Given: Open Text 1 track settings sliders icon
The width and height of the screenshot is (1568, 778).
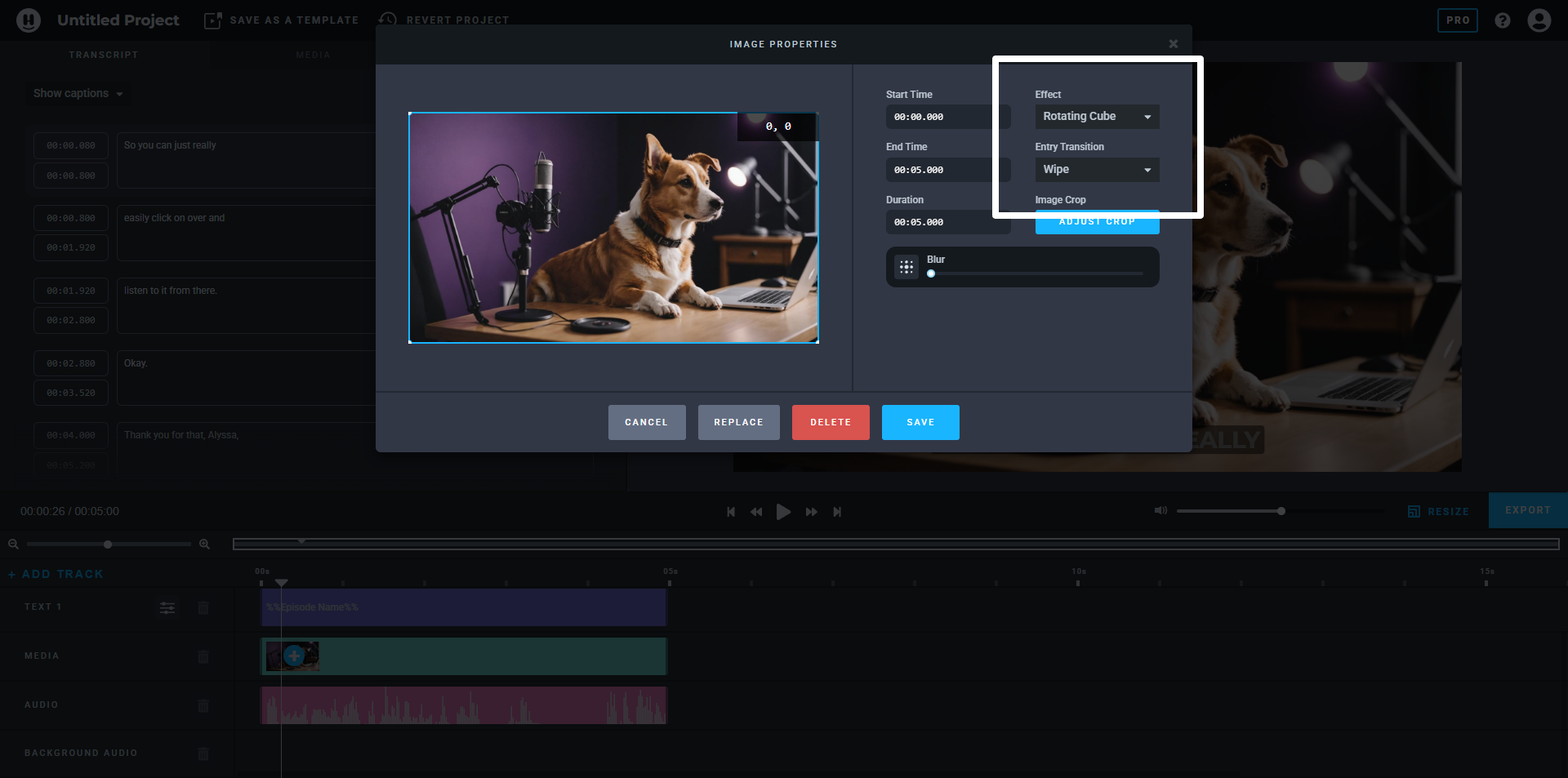Looking at the screenshot, I should coord(167,607).
